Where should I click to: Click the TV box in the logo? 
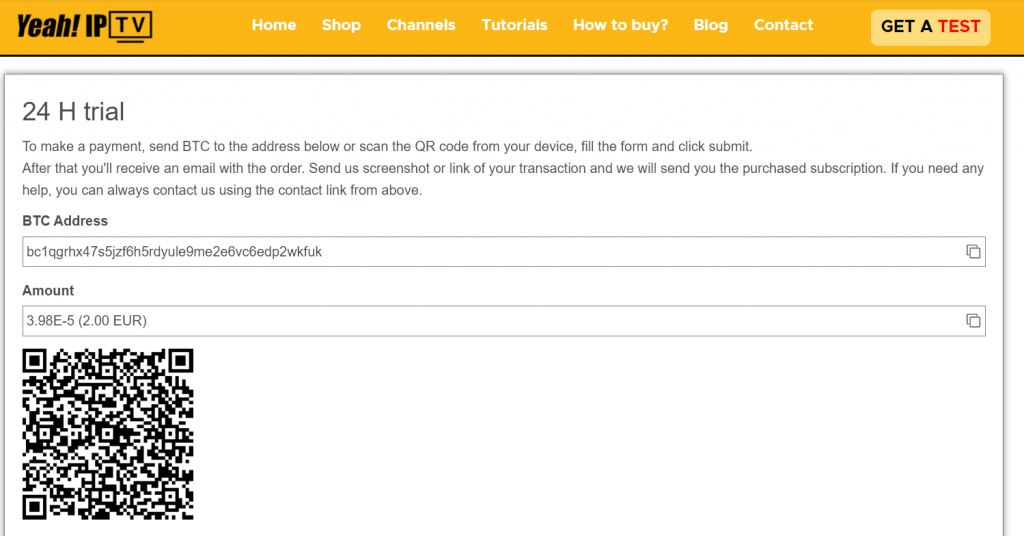coord(131,26)
